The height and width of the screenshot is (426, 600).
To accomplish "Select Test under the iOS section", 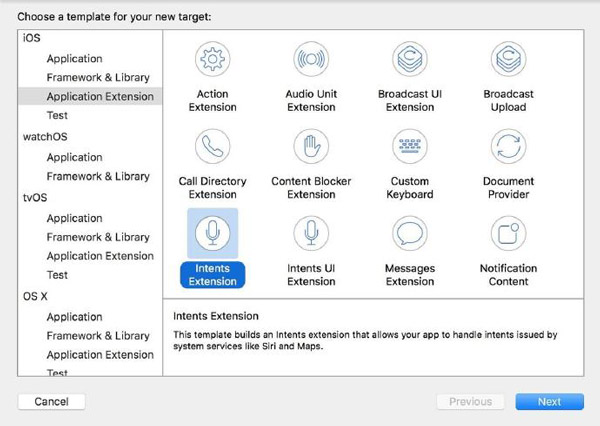I will [57, 115].
